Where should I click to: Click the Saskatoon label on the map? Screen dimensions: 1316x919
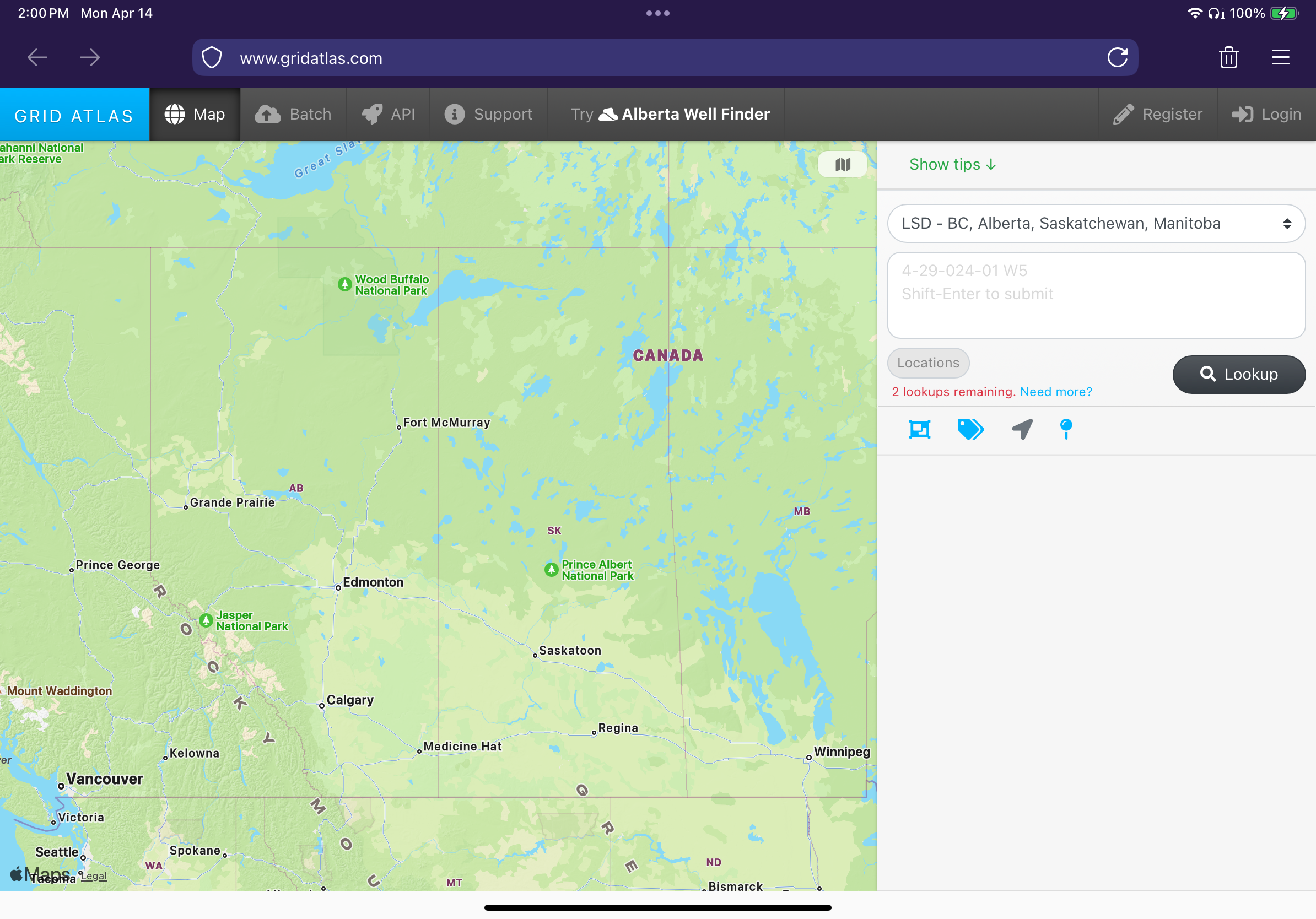[570, 650]
